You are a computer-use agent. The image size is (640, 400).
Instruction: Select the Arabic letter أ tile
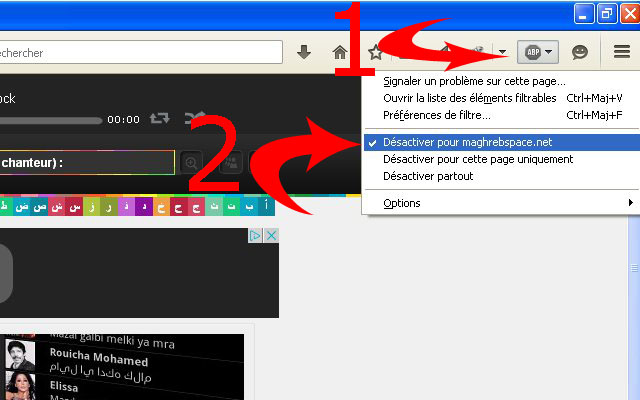(x=266, y=207)
